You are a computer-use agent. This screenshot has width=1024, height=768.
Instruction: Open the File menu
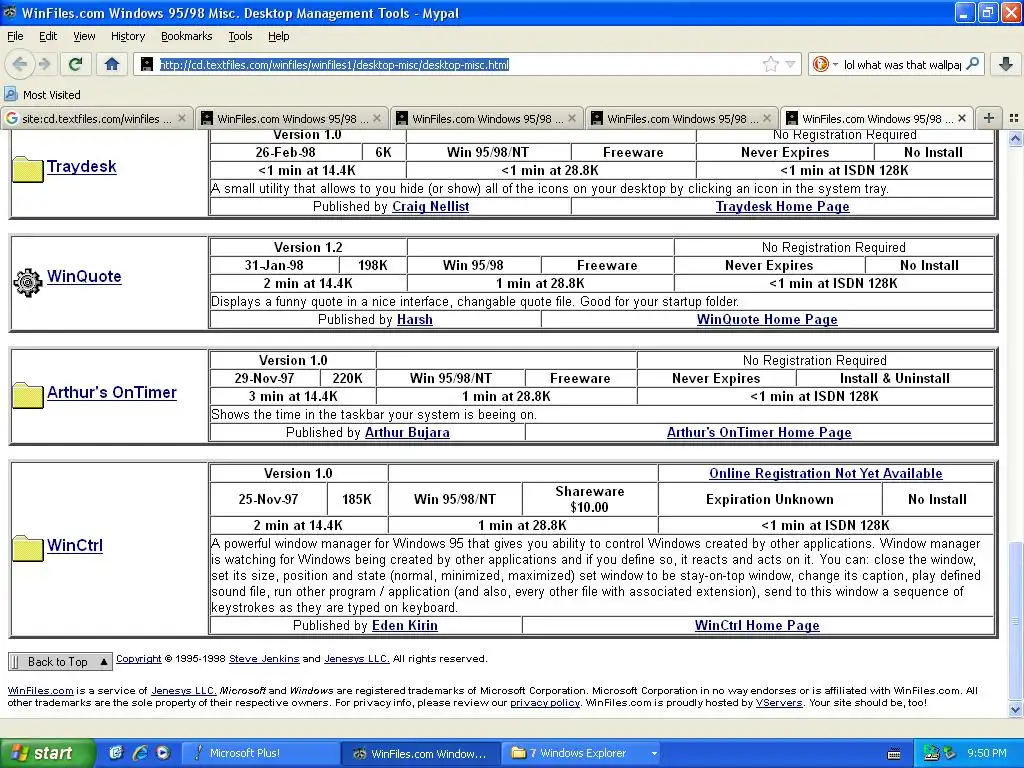pos(15,36)
